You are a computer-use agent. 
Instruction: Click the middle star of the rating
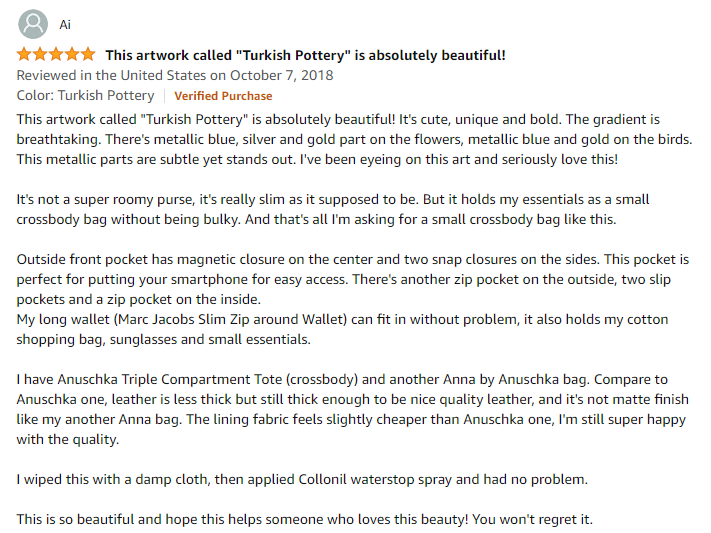56,55
